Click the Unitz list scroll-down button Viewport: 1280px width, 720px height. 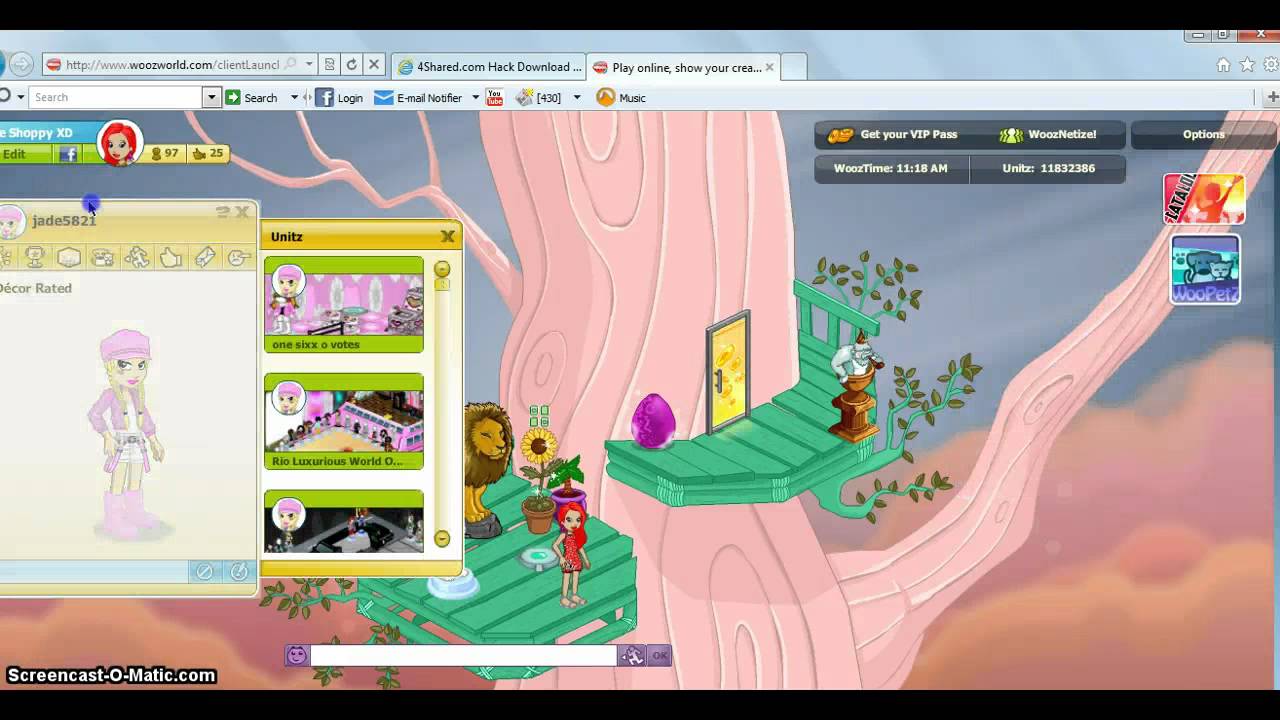(442, 539)
